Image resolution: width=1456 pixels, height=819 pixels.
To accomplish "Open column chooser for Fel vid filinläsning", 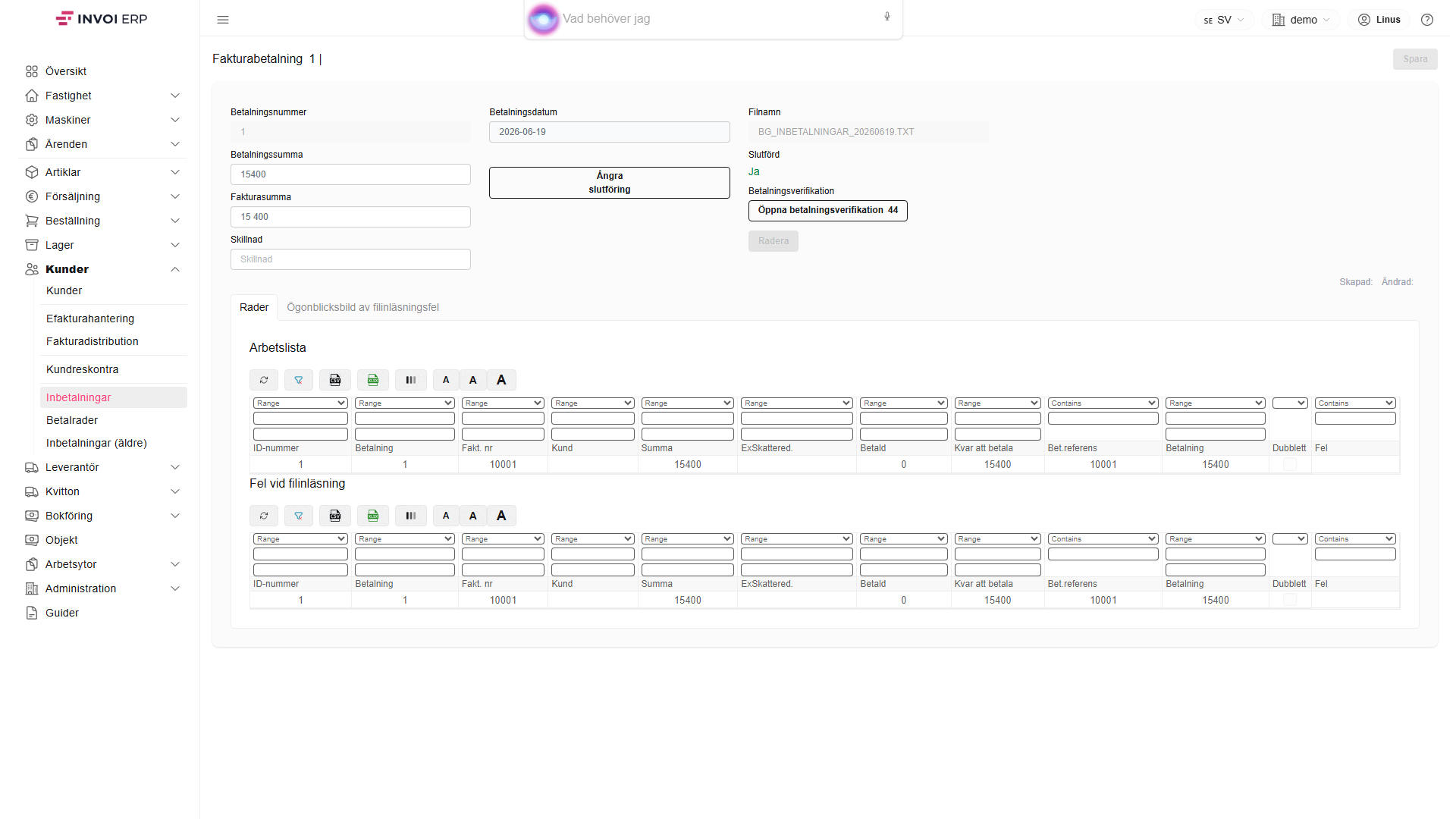I will click(x=411, y=516).
